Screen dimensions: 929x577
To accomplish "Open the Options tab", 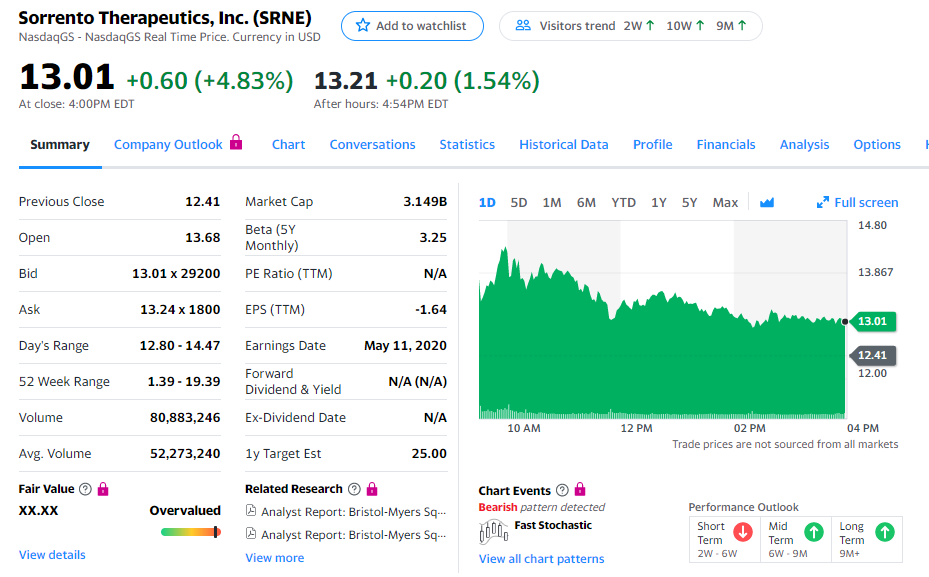I will [877, 145].
